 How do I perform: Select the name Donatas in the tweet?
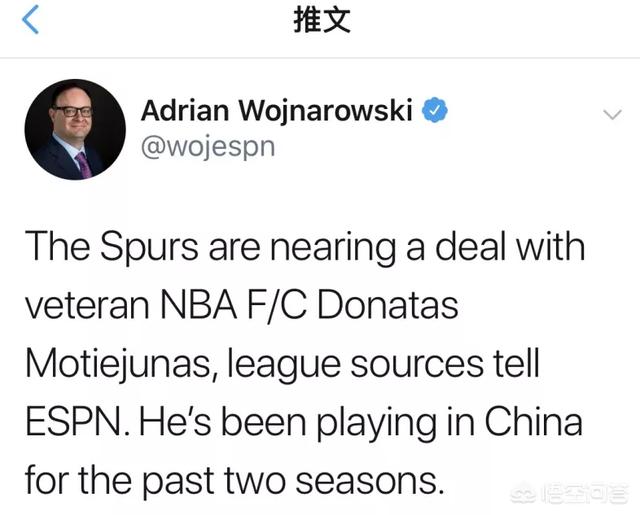point(387,305)
